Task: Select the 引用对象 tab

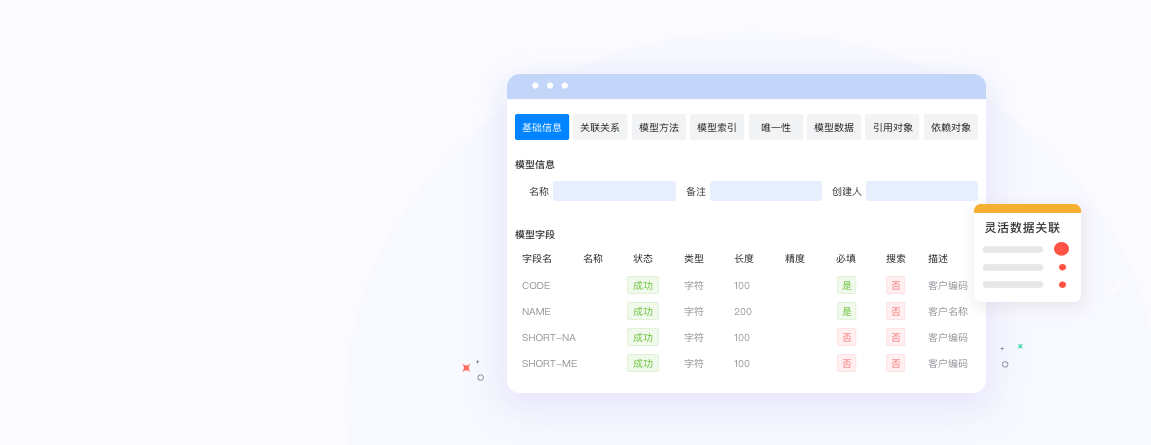Action: (893, 127)
